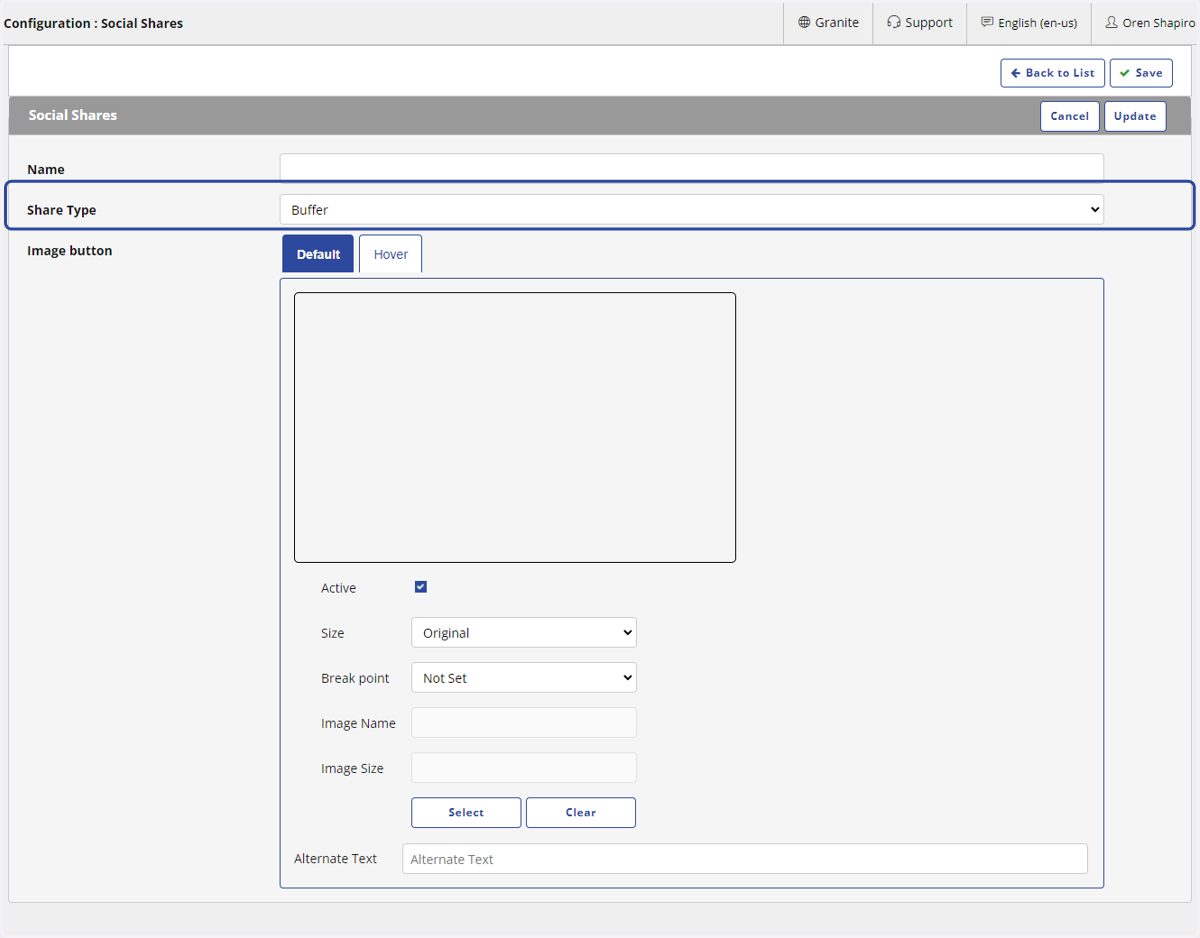This screenshot has width=1200, height=938.
Task: Open the Share Type dropdown
Action: (692, 210)
